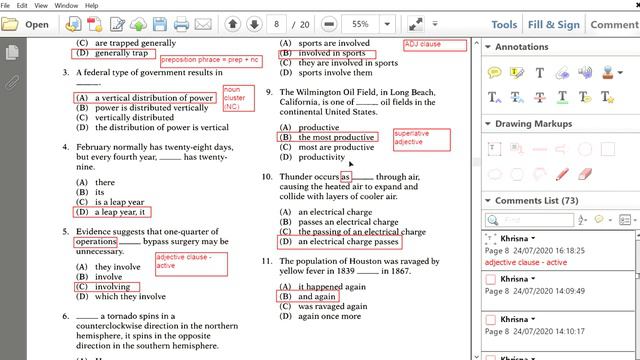The image size is (640, 360).
Task: Tick the checkbox of comment dated 14:09:49
Action: pos(490,279)
